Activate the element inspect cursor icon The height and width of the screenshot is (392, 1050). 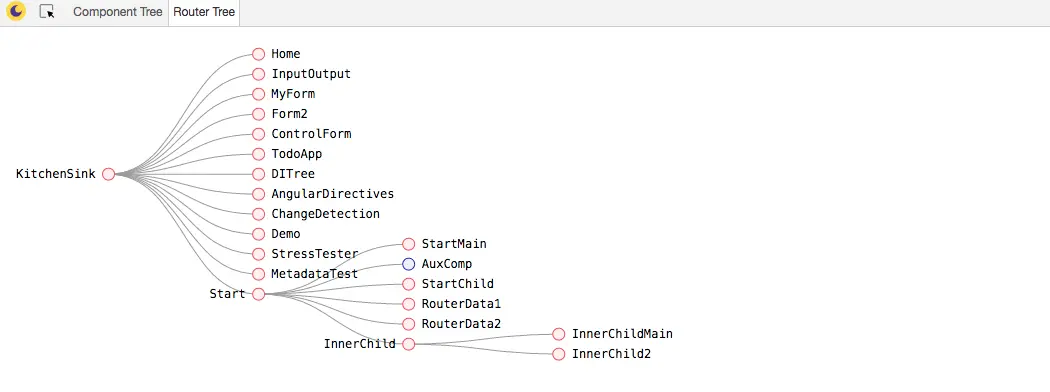click(47, 11)
